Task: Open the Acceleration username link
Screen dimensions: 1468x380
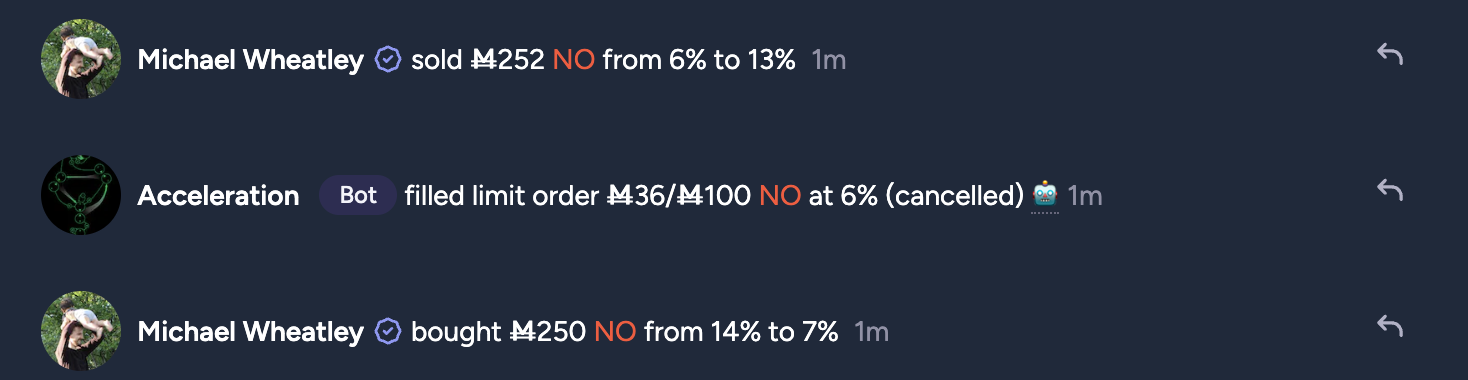Action: 218,196
